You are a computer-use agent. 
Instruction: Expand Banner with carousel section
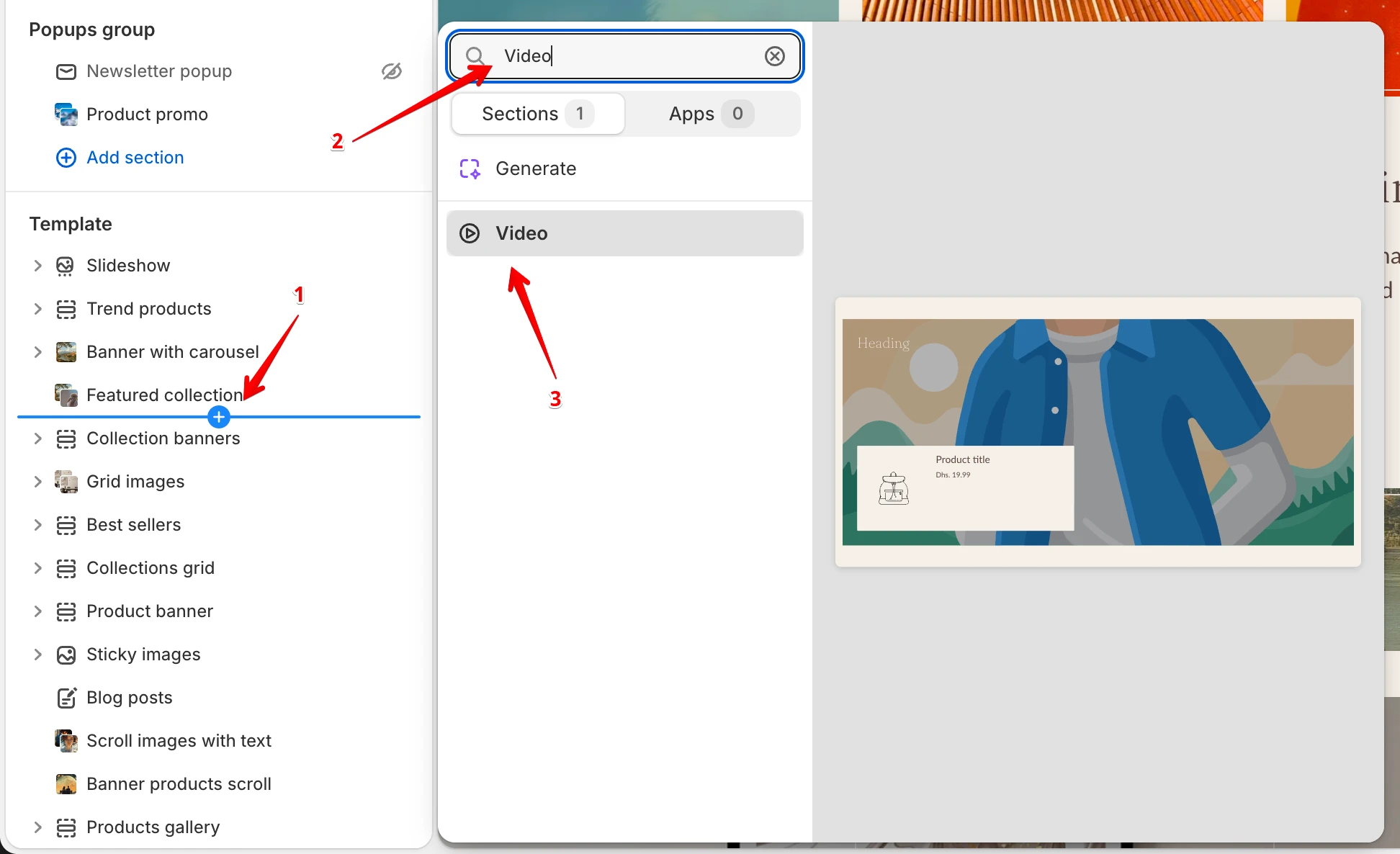coord(38,352)
